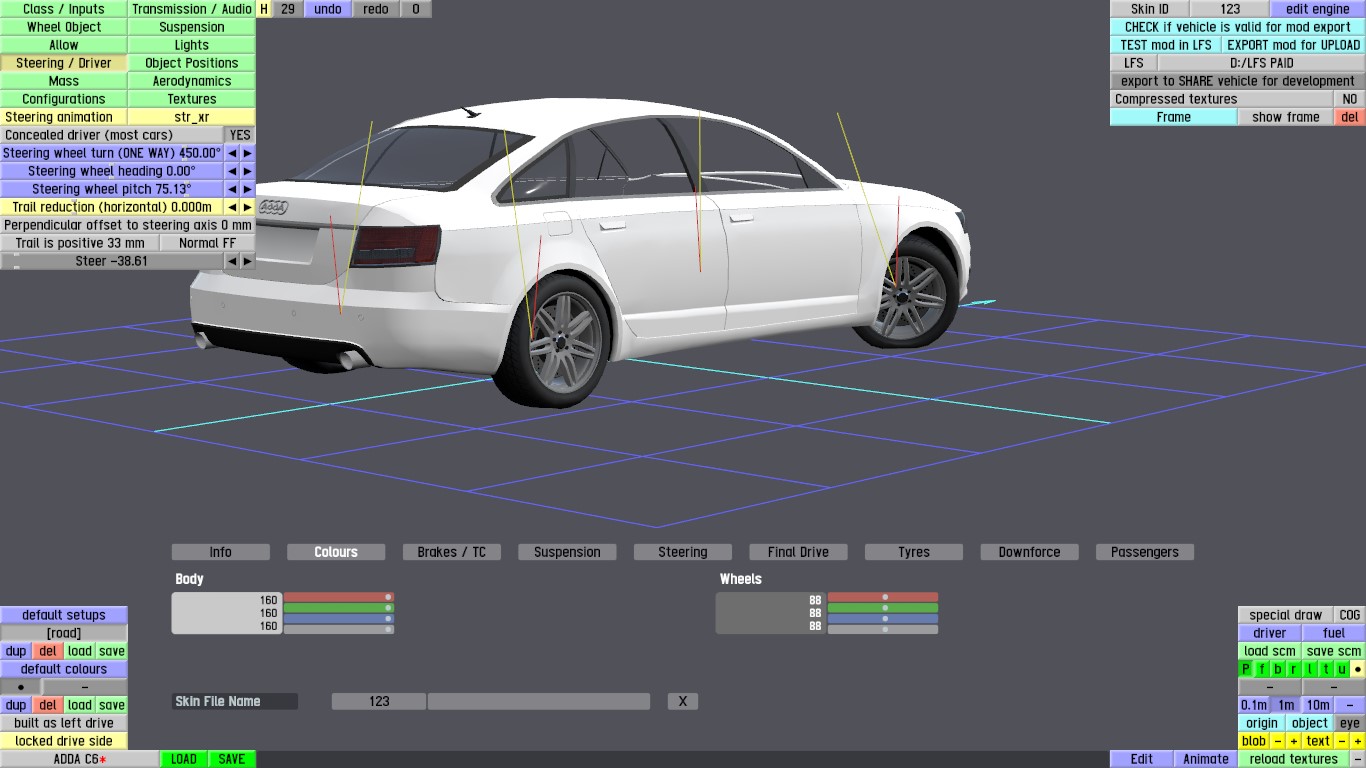
Task: Click the plus button next to blob
Action: tap(1293, 741)
